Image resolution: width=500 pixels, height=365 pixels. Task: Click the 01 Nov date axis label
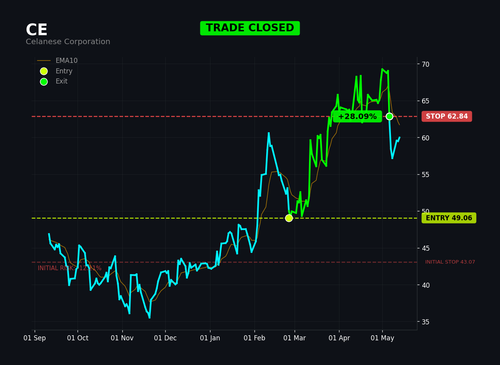point(122,338)
